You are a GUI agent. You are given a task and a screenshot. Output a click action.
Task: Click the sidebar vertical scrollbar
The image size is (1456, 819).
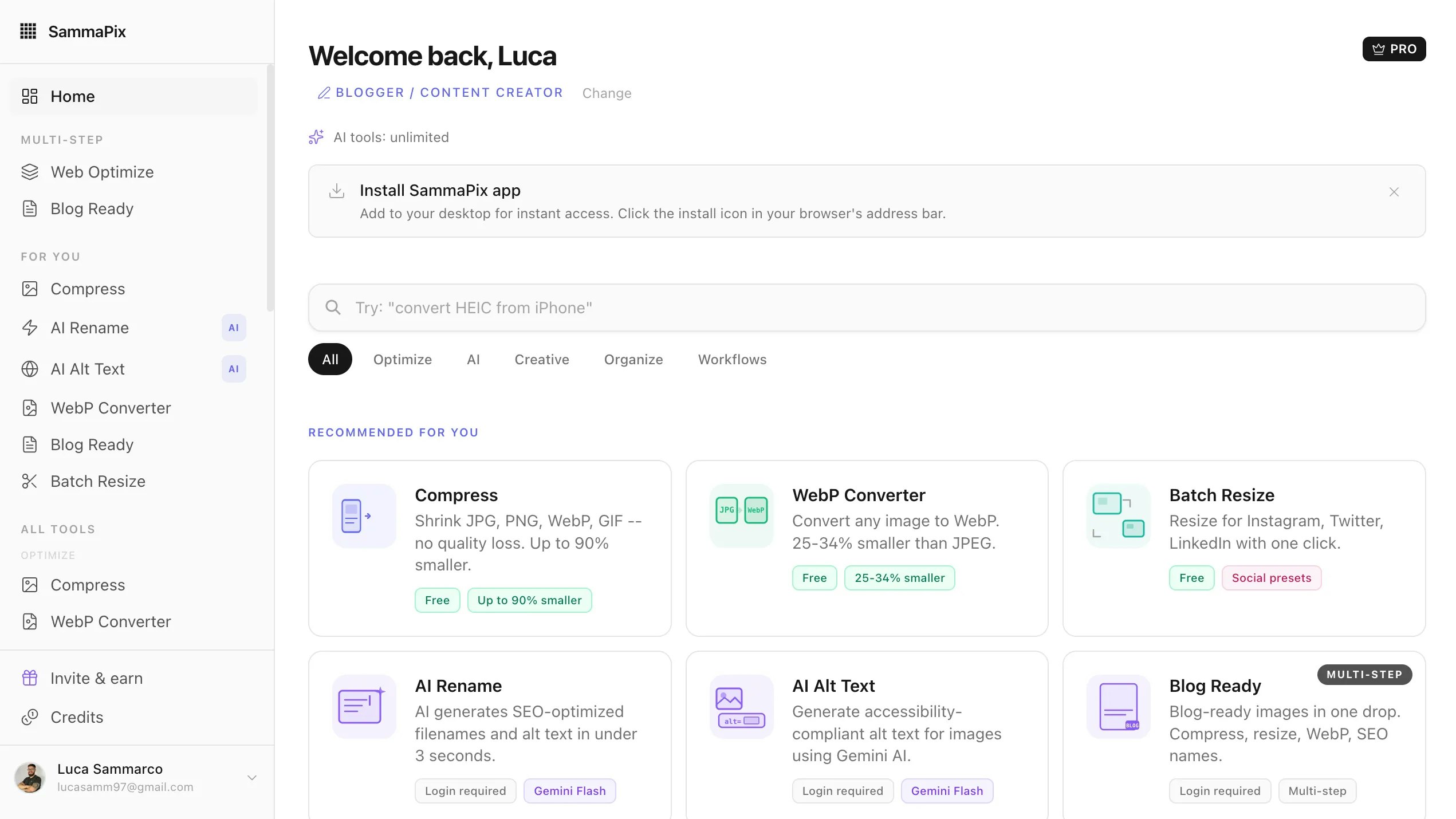click(270, 189)
